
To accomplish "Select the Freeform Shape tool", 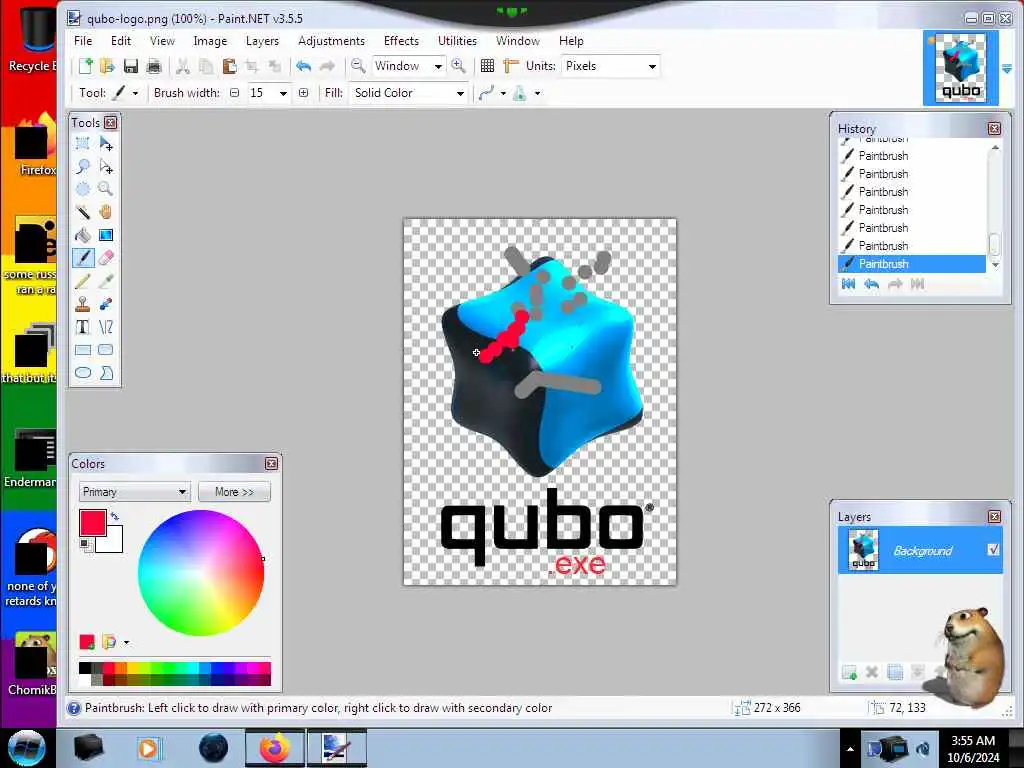I will click(106, 373).
